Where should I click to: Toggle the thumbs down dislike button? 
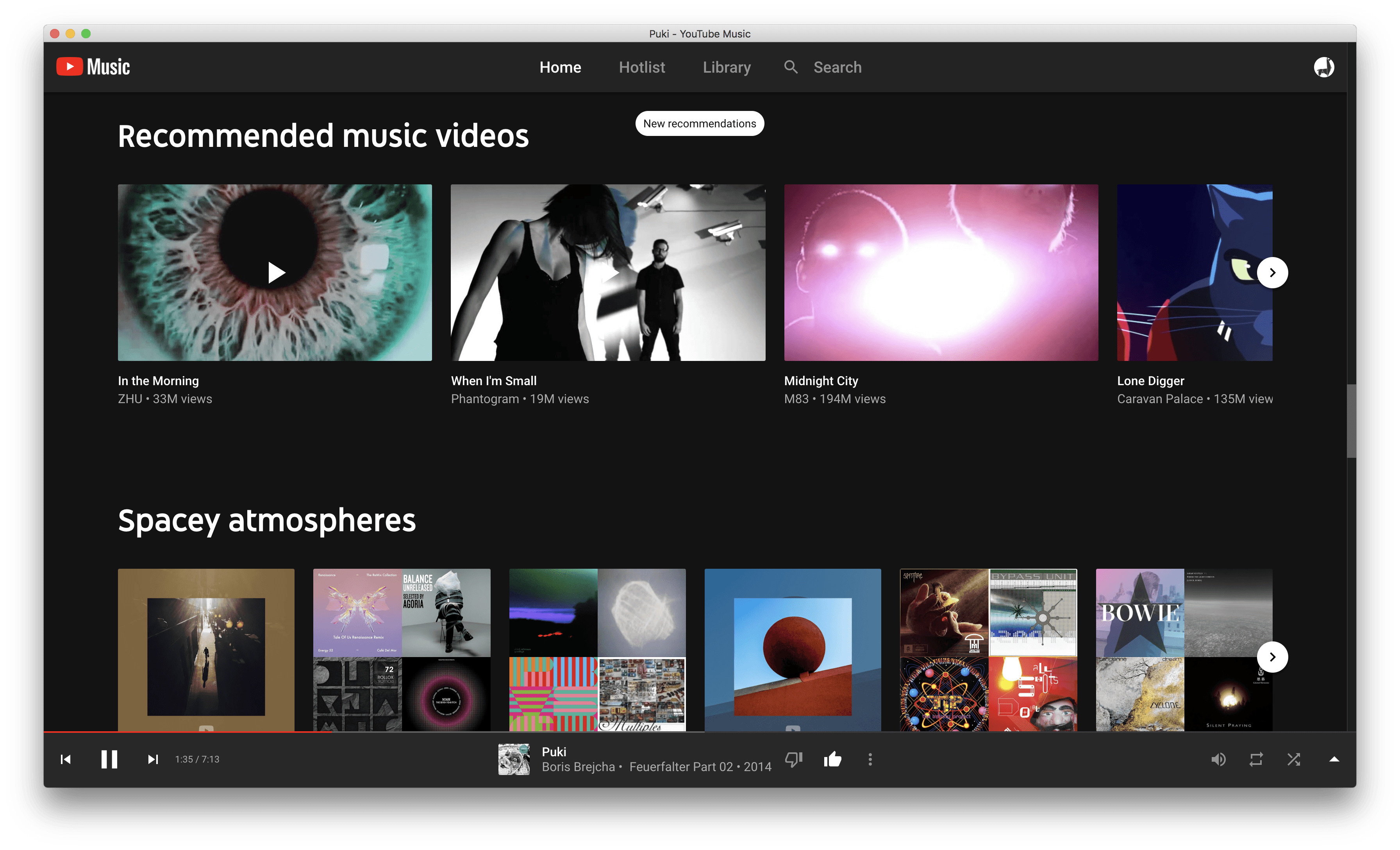pos(794,759)
